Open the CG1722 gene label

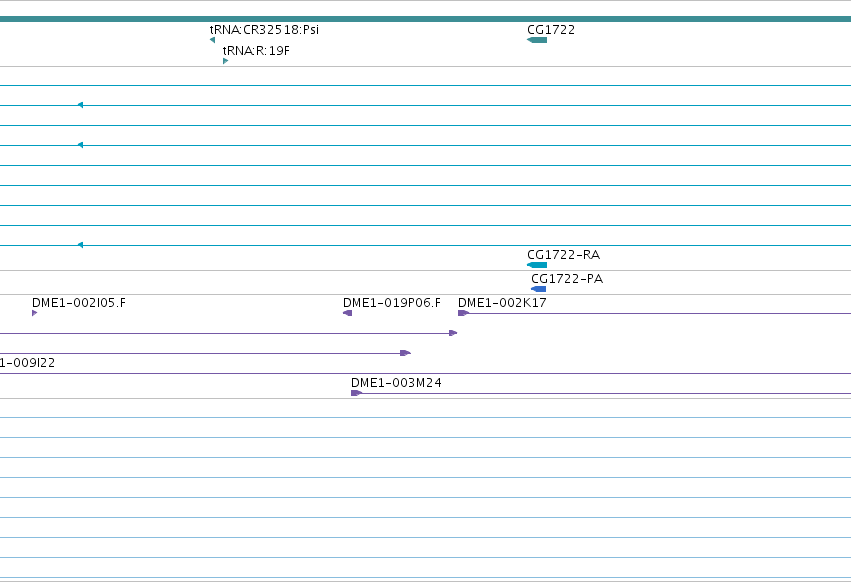(x=551, y=30)
